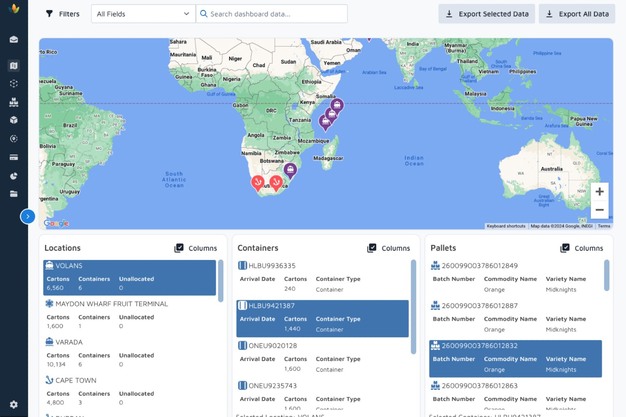Open the pie chart page in sidebar
Image resolution: width=626 pixels, height=417 pixels.
(13, 176)
